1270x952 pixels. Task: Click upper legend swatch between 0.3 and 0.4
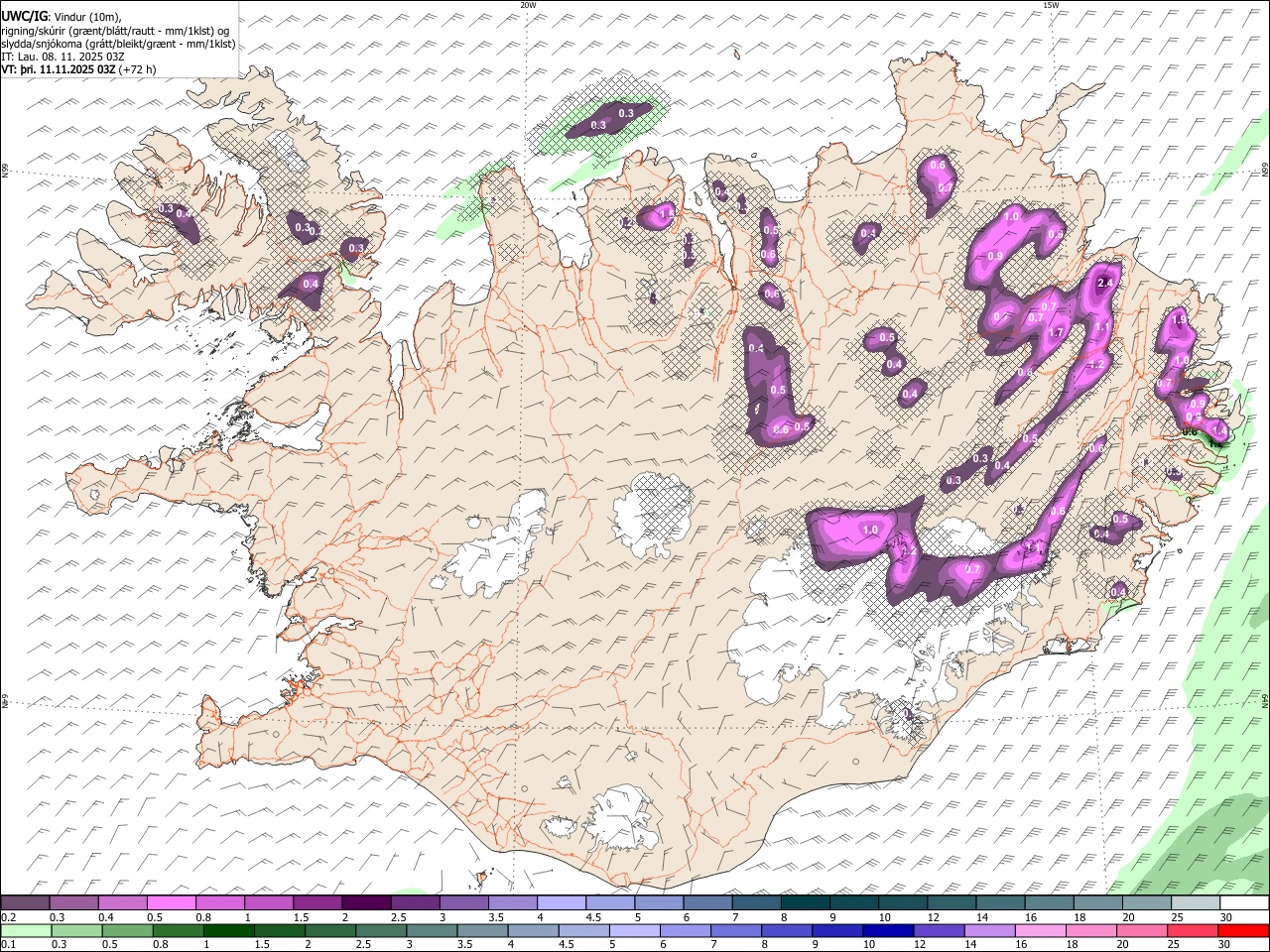point(73,903)
